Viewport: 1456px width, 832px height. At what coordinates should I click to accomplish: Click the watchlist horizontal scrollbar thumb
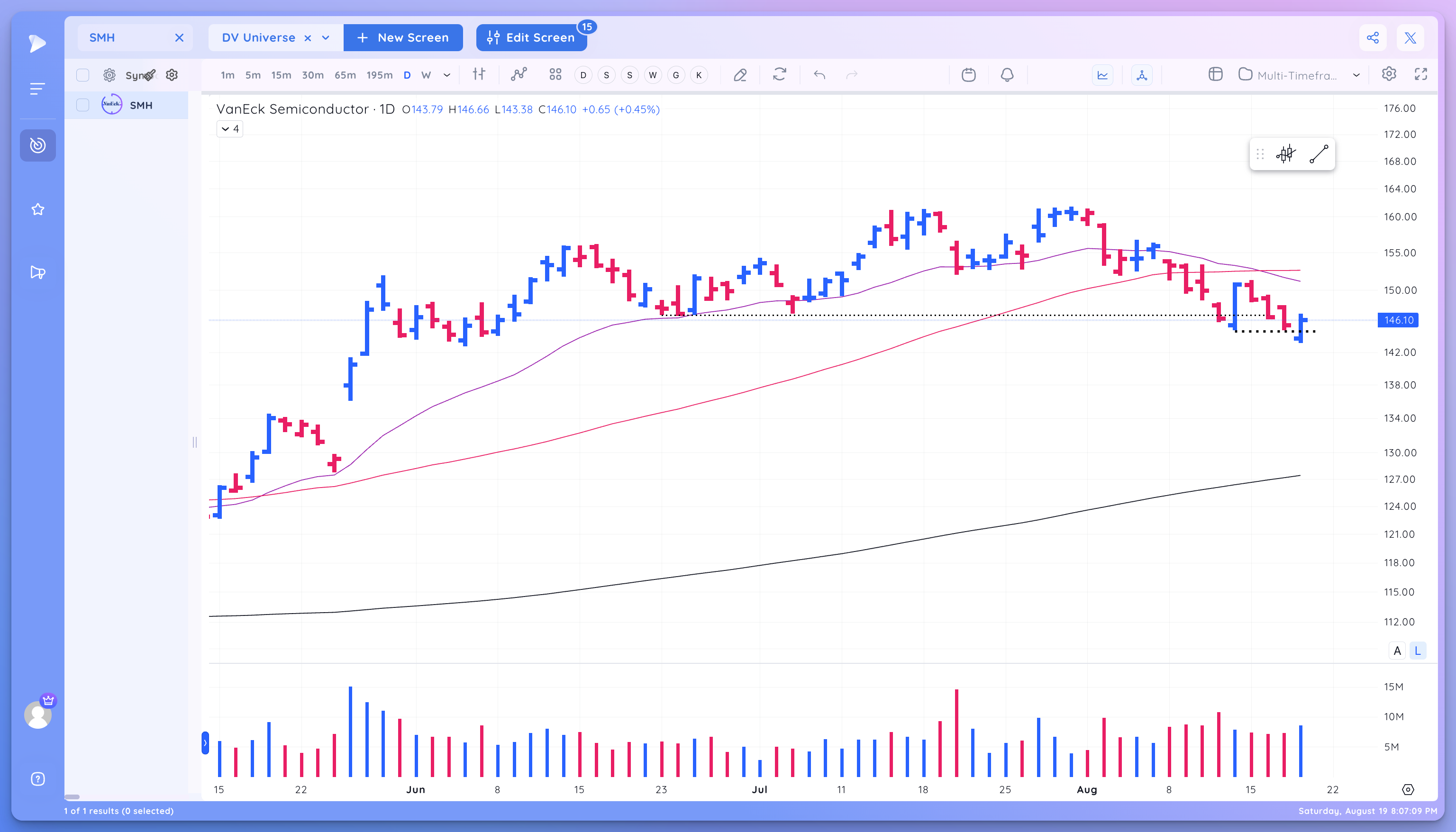pos(72,796)
